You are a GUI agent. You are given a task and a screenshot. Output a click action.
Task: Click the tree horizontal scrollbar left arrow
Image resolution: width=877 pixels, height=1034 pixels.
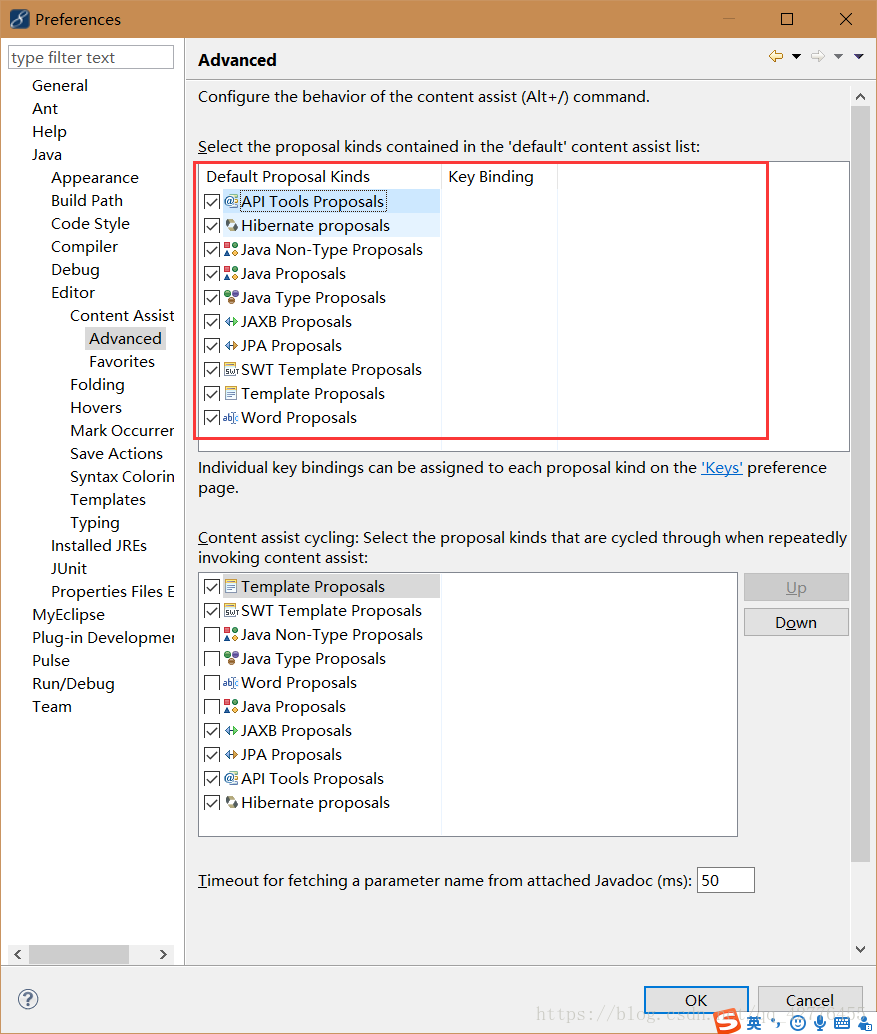(18, 954)
